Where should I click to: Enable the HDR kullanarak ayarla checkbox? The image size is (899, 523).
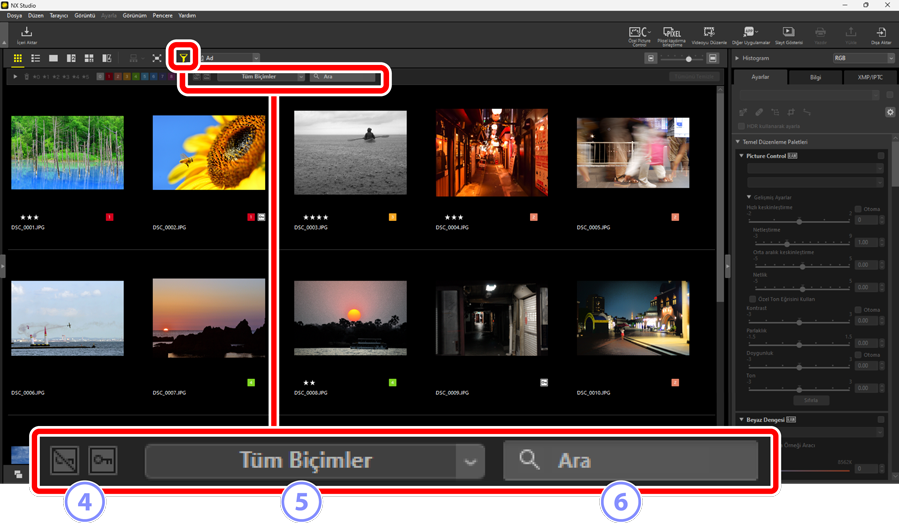[741, 126]
